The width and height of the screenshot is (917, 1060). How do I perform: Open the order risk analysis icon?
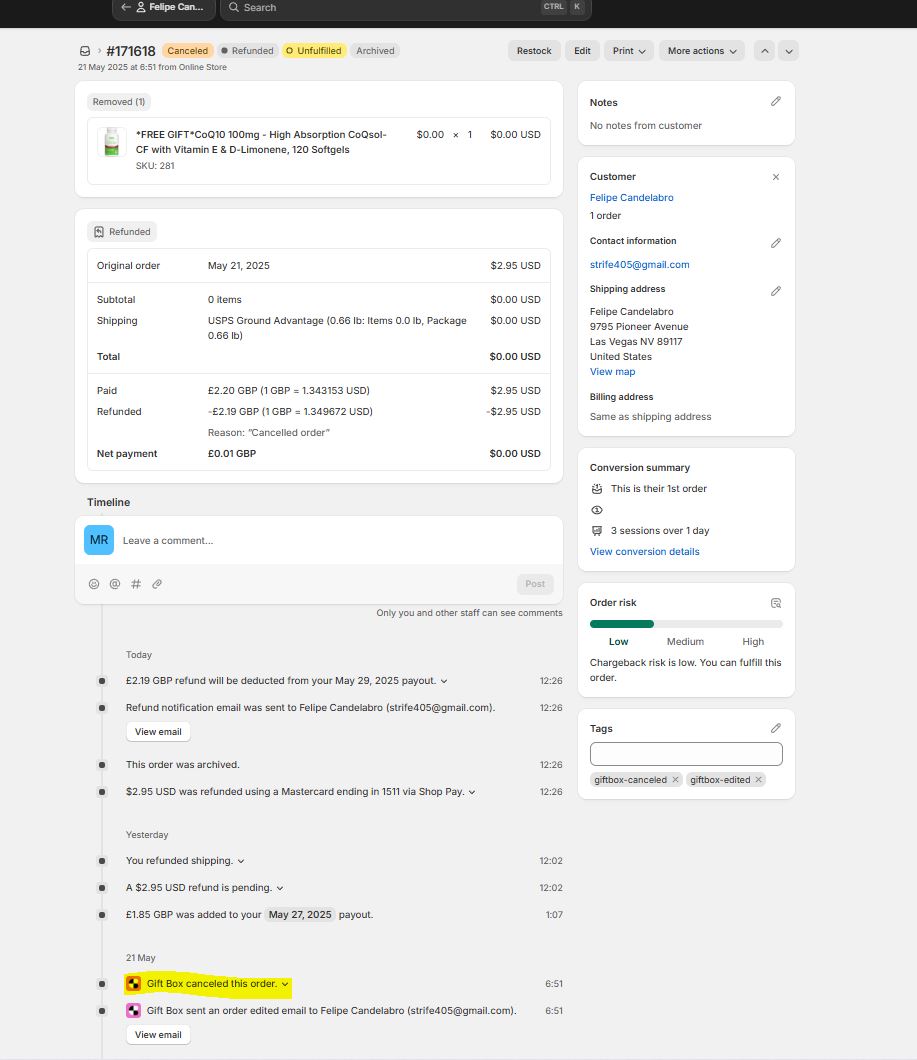pos(775,603)
